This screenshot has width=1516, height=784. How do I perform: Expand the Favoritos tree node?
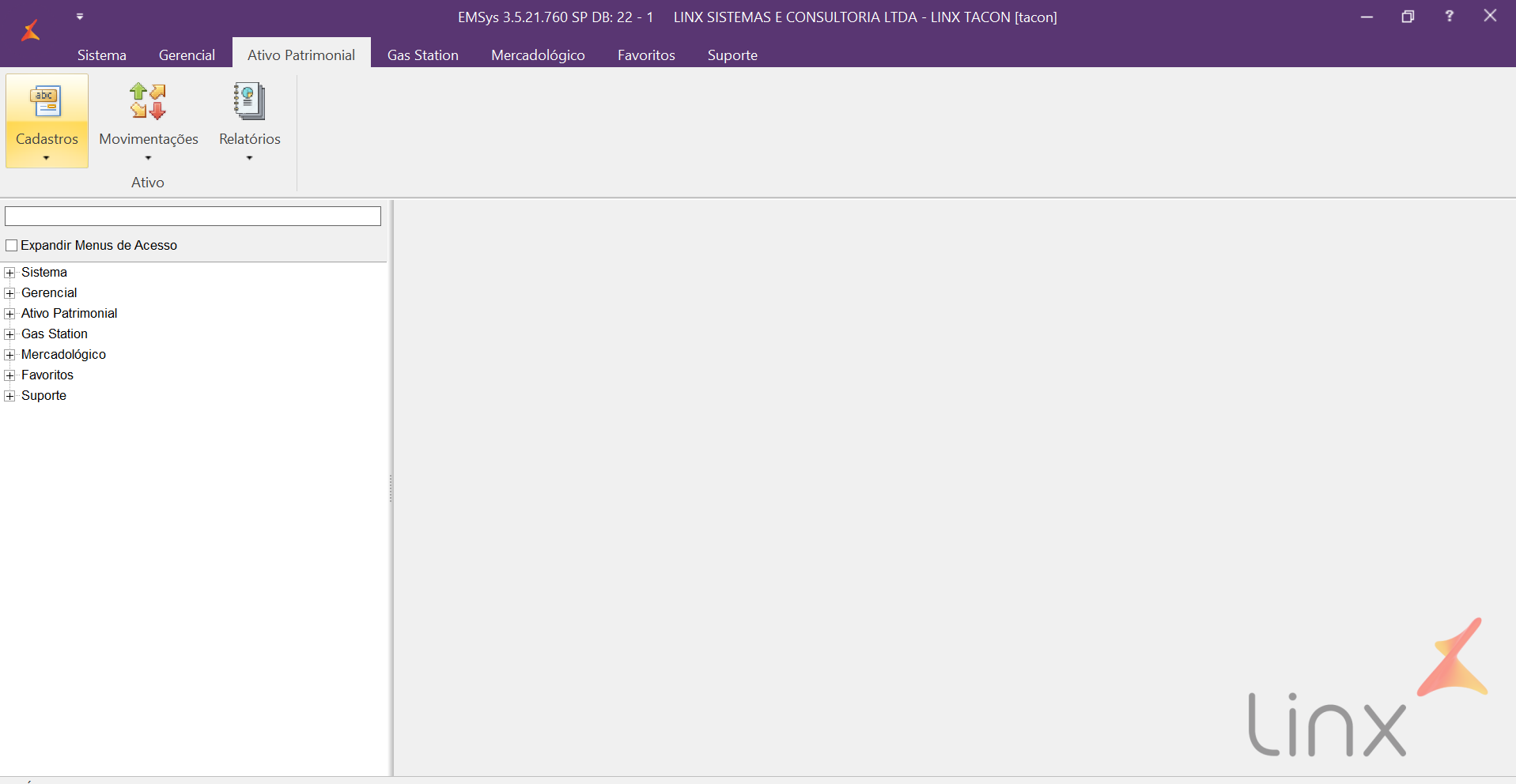coord(9,375)
